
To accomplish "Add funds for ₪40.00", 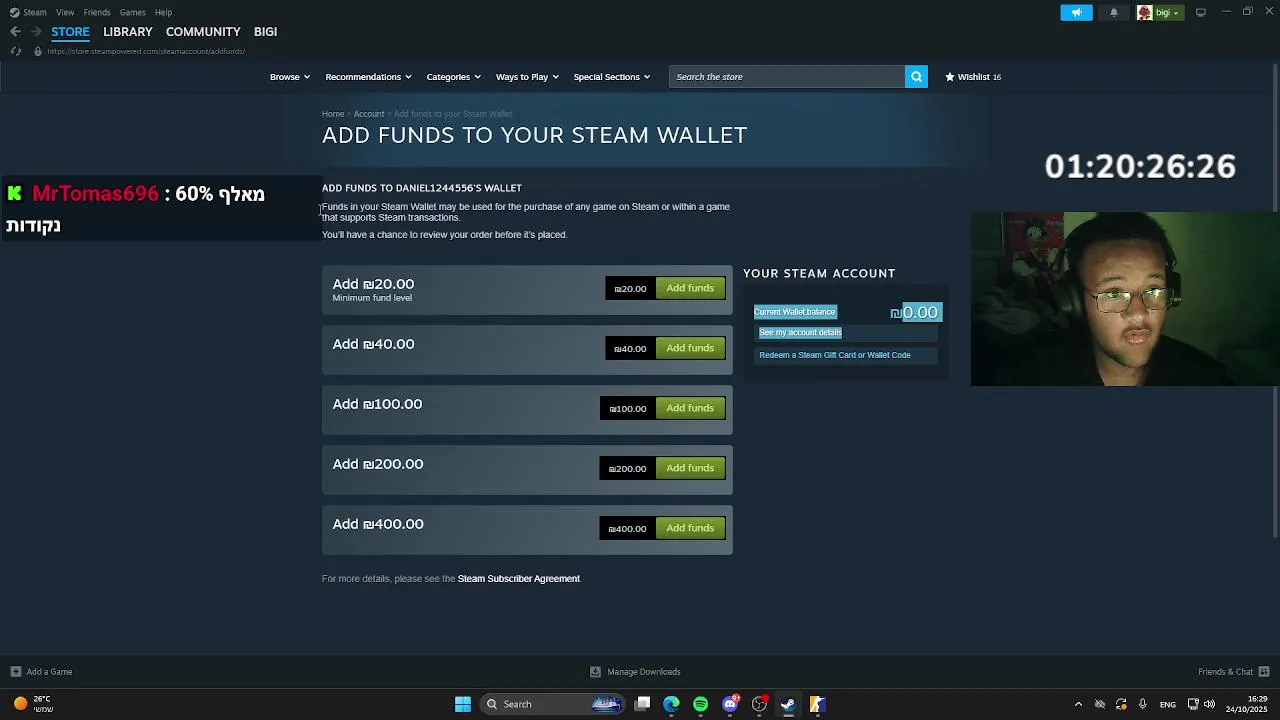I will point(690,349).
